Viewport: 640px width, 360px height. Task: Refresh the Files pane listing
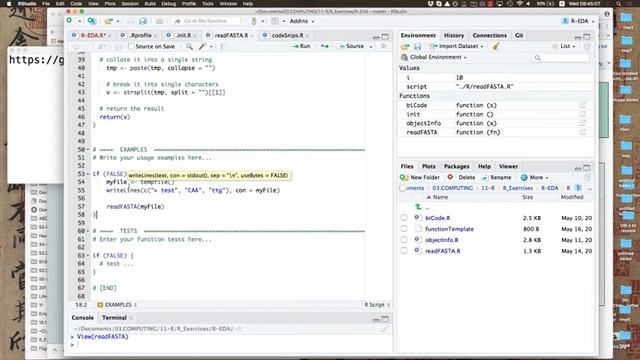pos(587,178)
